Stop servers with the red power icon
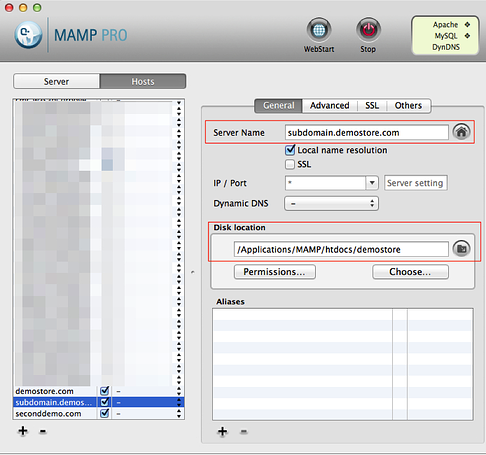The width and height of the screenshot is (486, 455). point(368,30)
